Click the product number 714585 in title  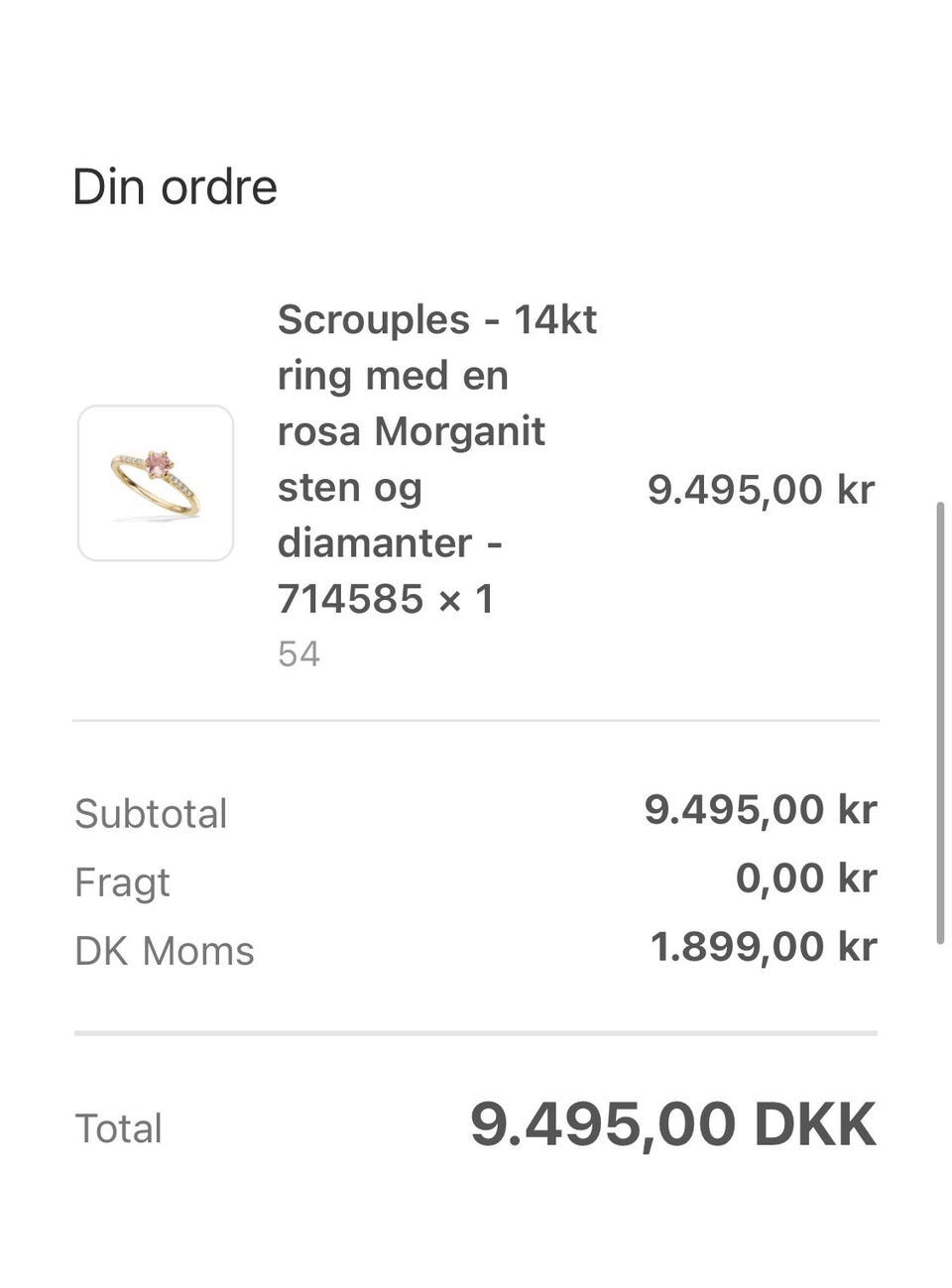[x=350, y=599]
